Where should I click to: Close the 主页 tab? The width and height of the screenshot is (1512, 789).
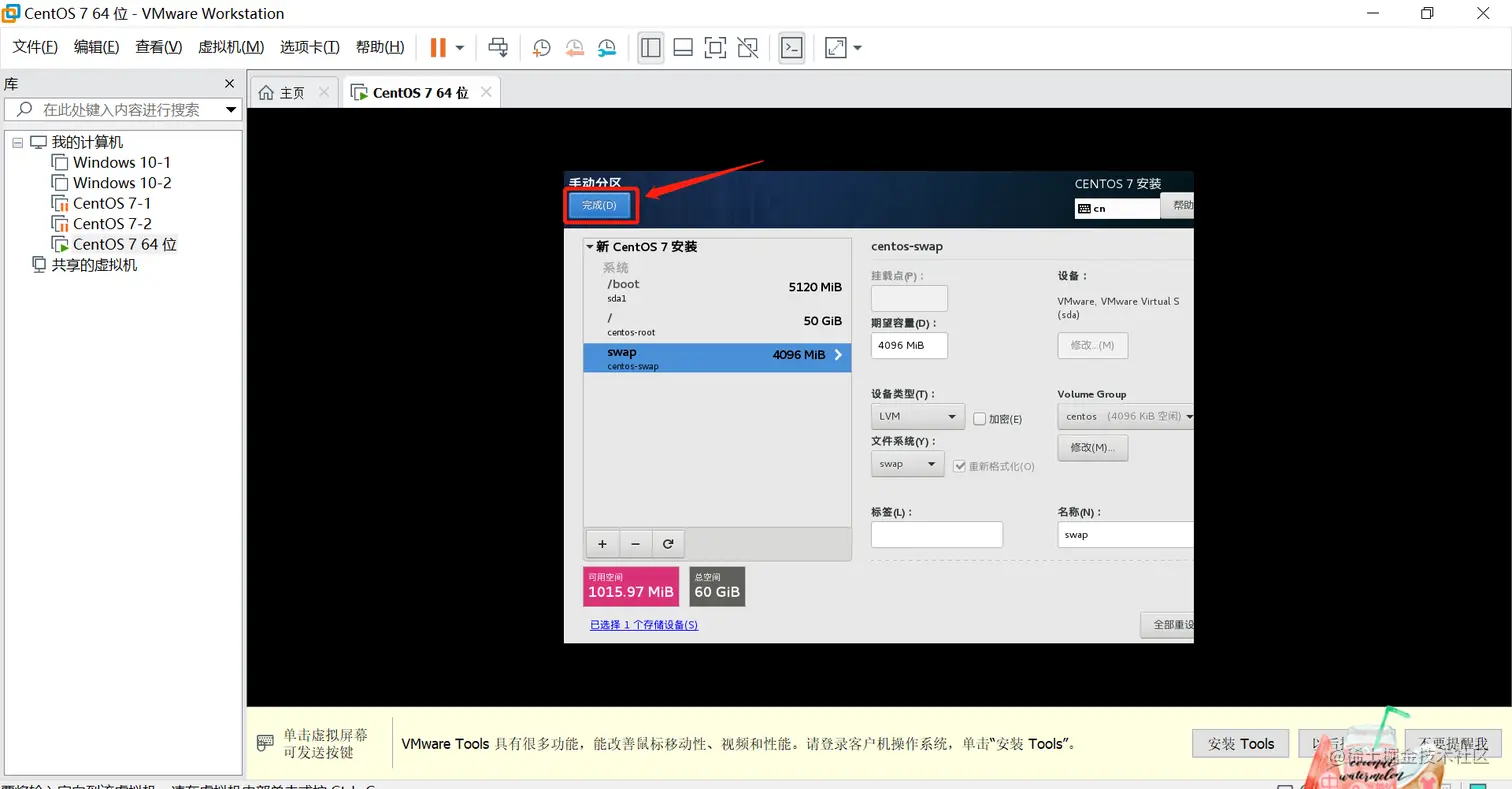(x=323, y=92)
